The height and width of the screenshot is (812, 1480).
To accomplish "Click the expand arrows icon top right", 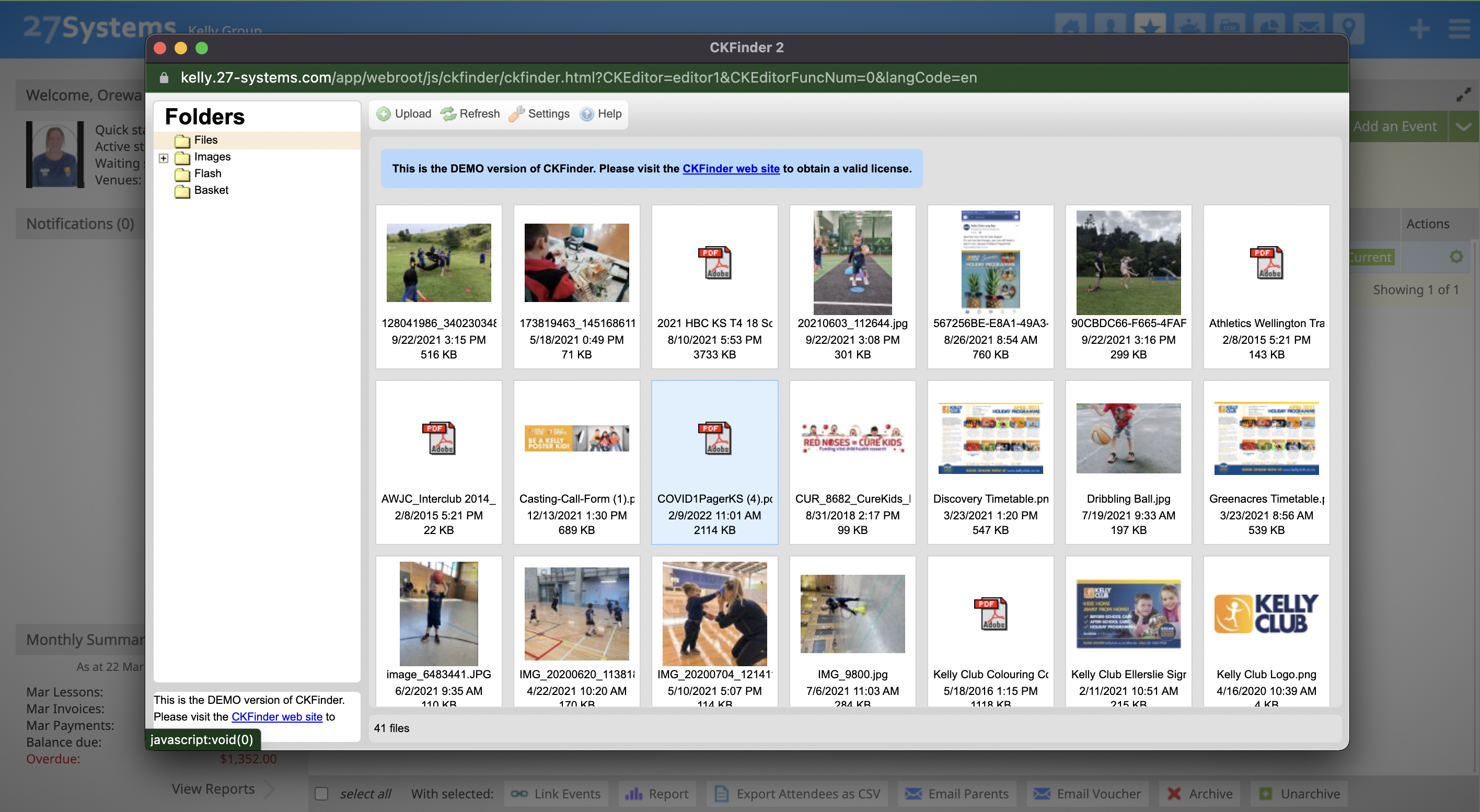I will [x=1463, y=95].
